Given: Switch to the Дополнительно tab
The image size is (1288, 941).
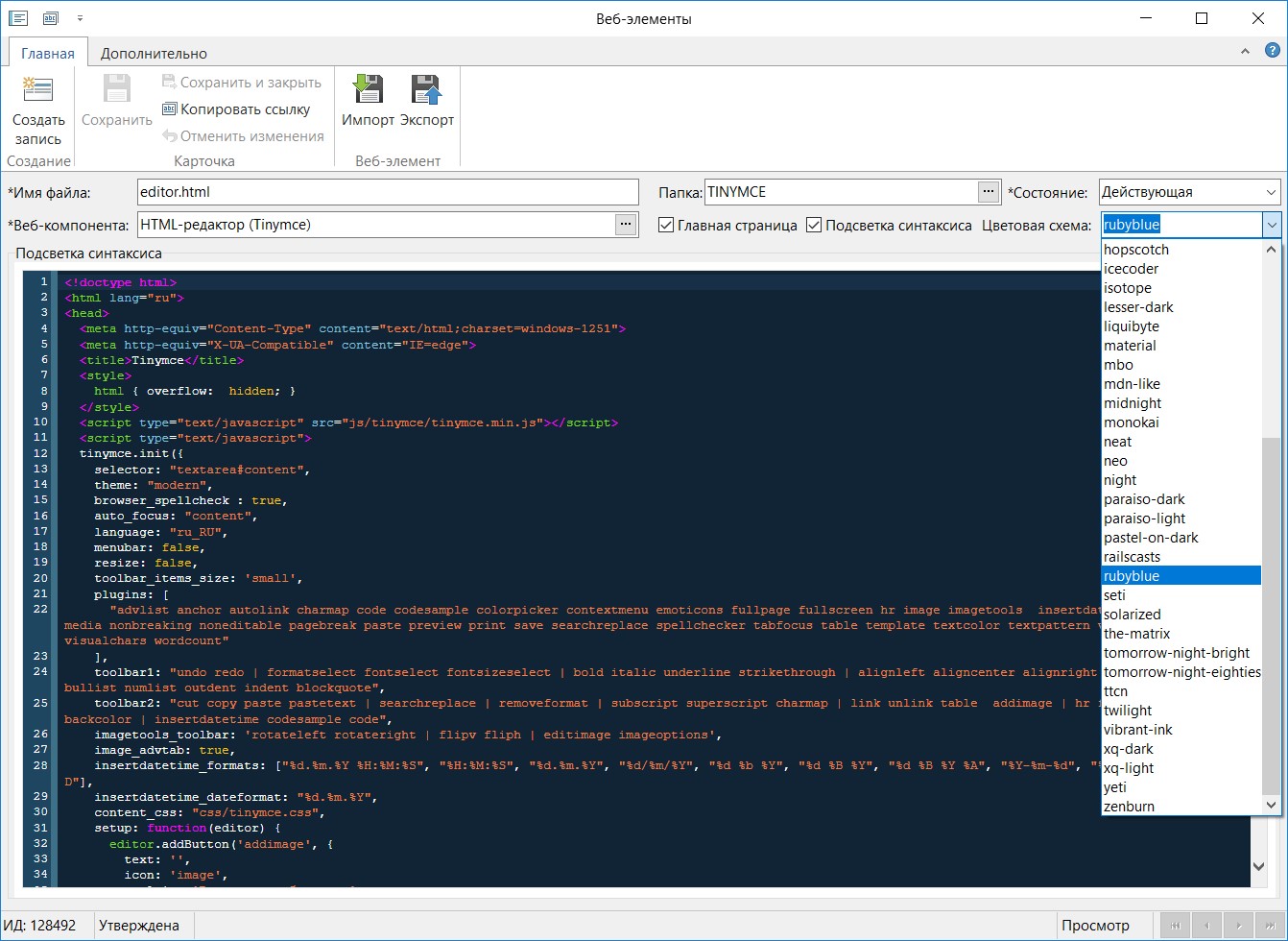Looking at the screenshot, I should [154, 54].
